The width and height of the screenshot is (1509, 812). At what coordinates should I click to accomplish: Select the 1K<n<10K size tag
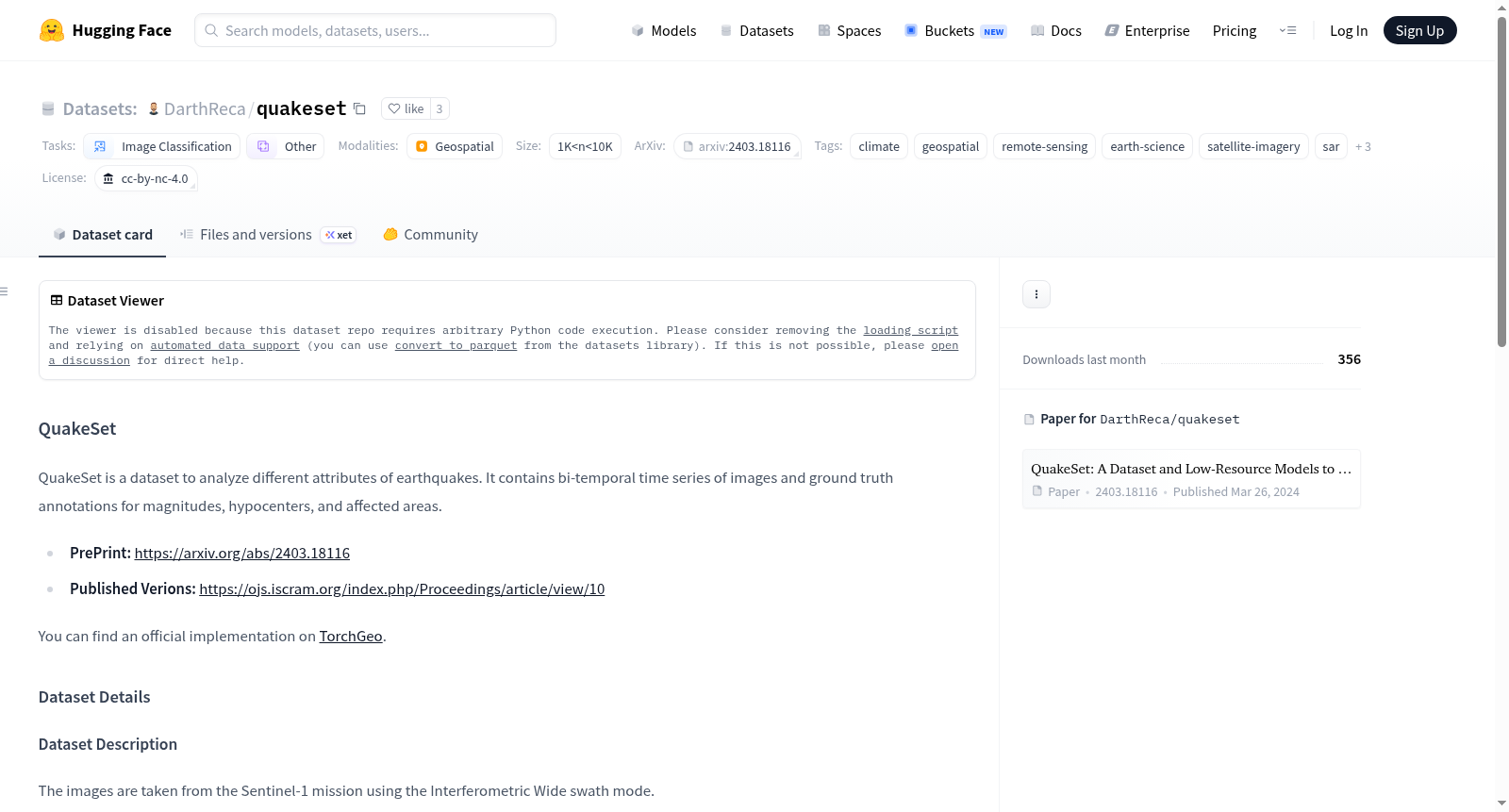pos(585,146)
